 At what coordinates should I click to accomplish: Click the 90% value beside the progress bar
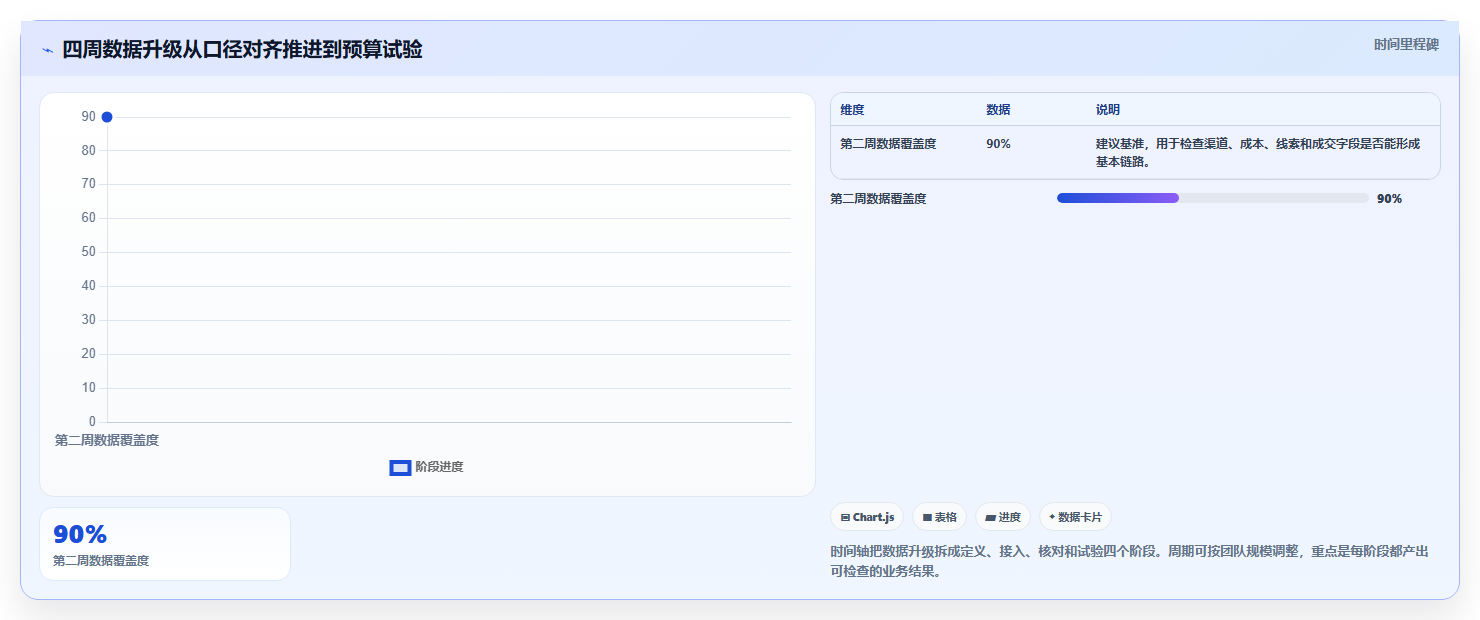pos(1389,199)
